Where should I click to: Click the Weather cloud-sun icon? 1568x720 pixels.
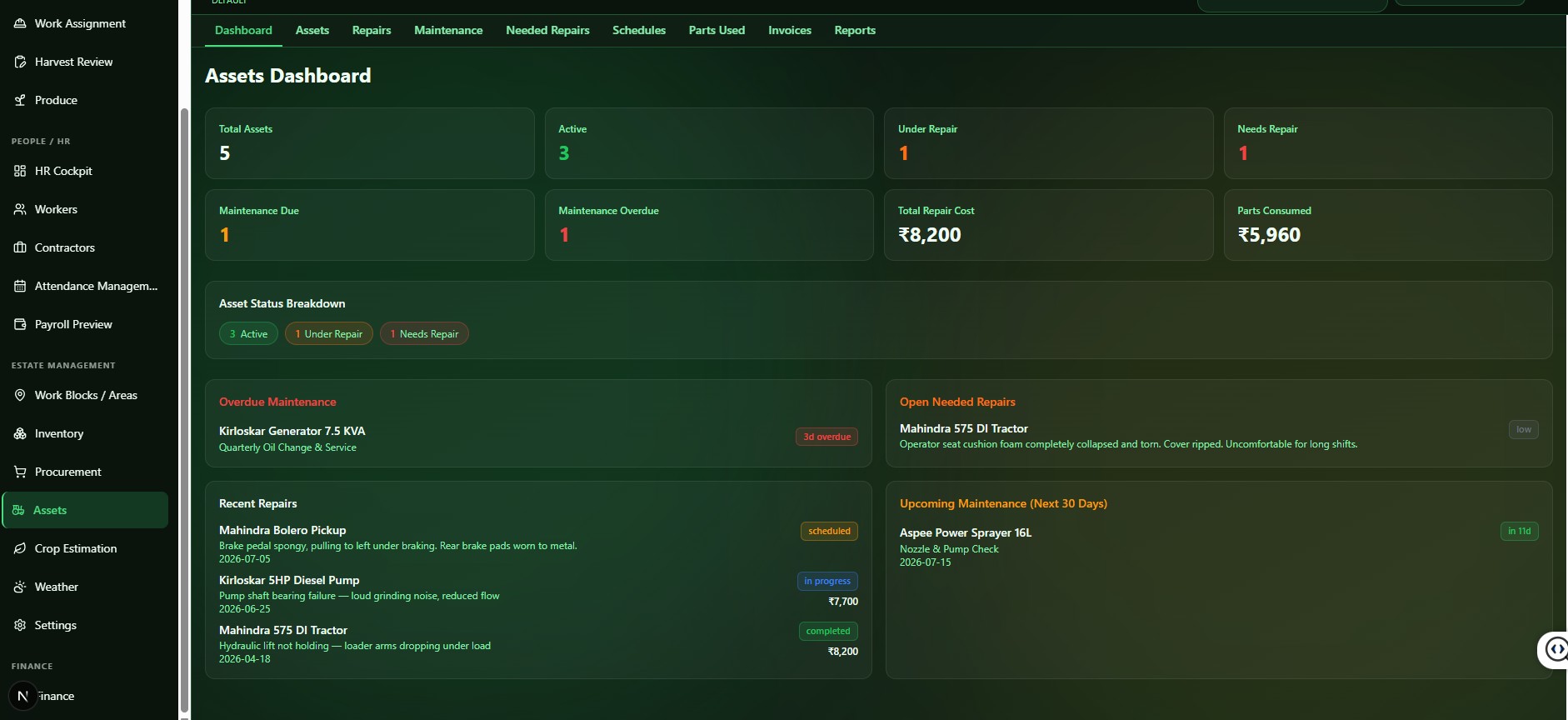tap(20, 587)
